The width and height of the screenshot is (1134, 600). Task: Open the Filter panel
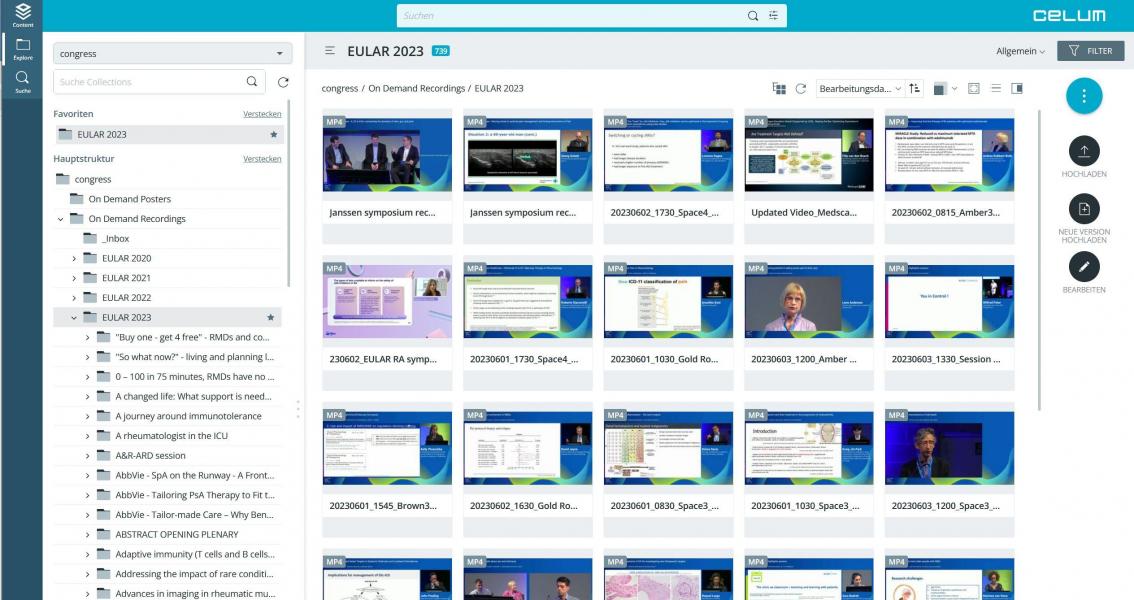(x=1090, y=51)
